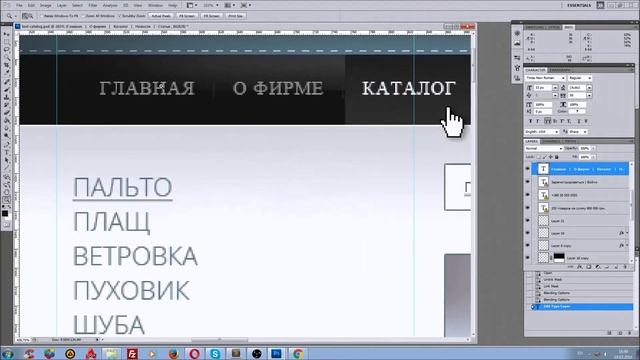
Task: Click the Opacity value field in Layers
Action: tap(584, 148)
